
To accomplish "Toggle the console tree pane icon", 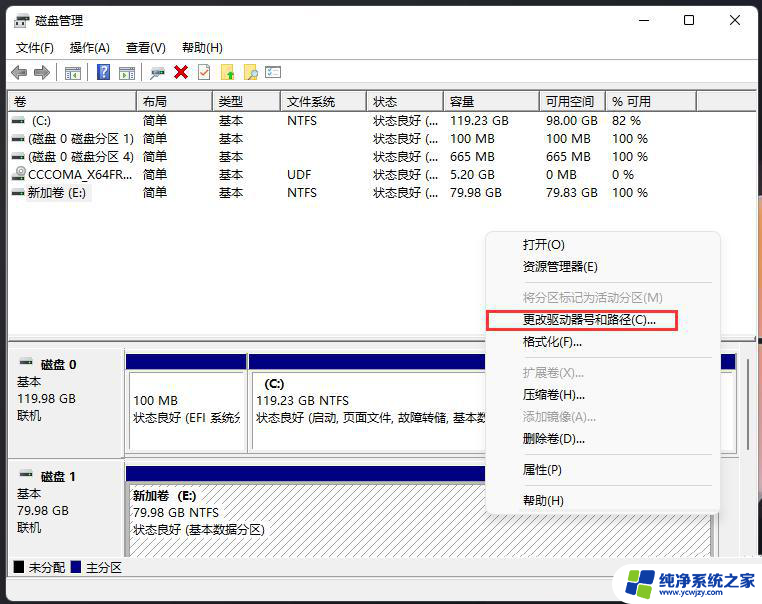I will tap(73, 73).
